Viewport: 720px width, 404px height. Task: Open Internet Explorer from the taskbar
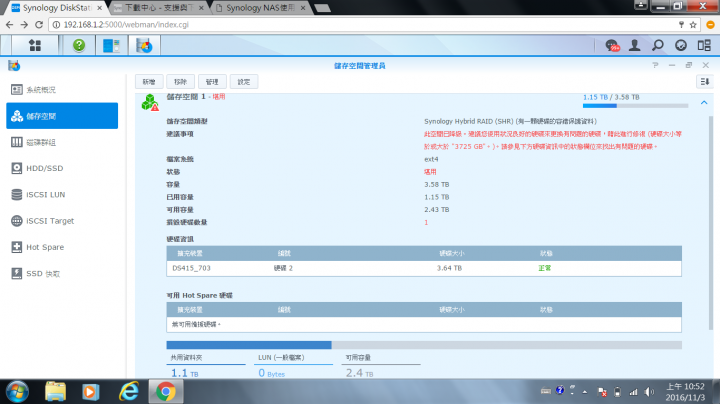point(129,392)
